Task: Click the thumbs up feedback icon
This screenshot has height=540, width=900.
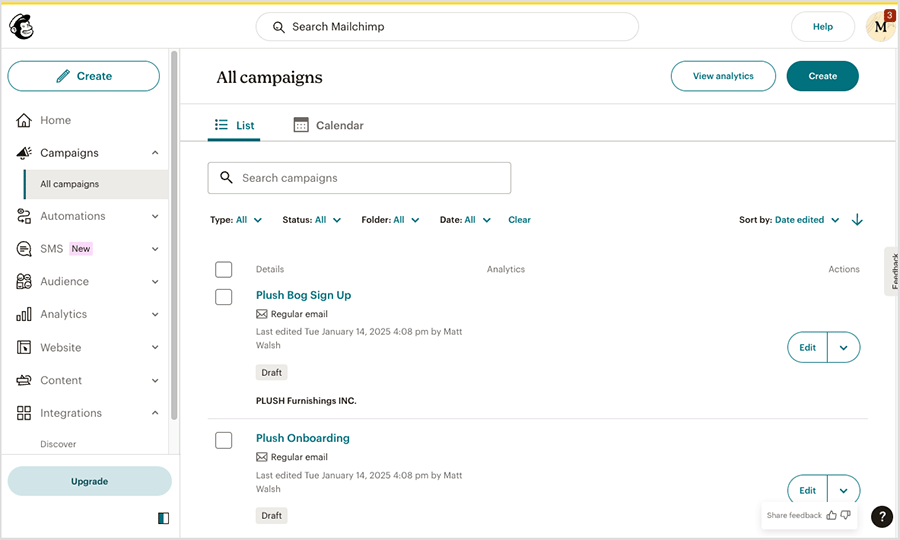Action: [831, 515]
